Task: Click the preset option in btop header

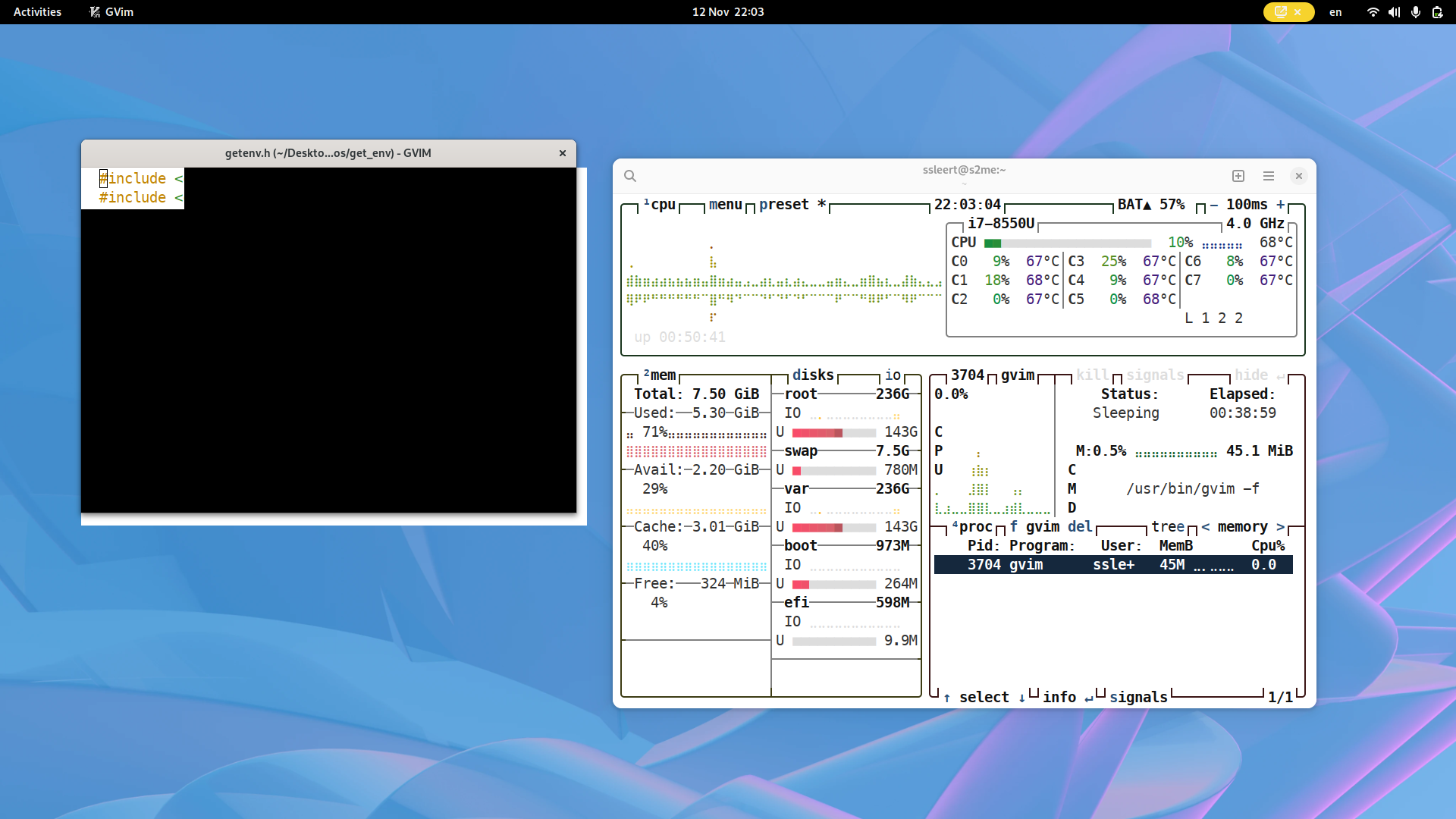Action: pyautogui.click(x=784, y=204)
